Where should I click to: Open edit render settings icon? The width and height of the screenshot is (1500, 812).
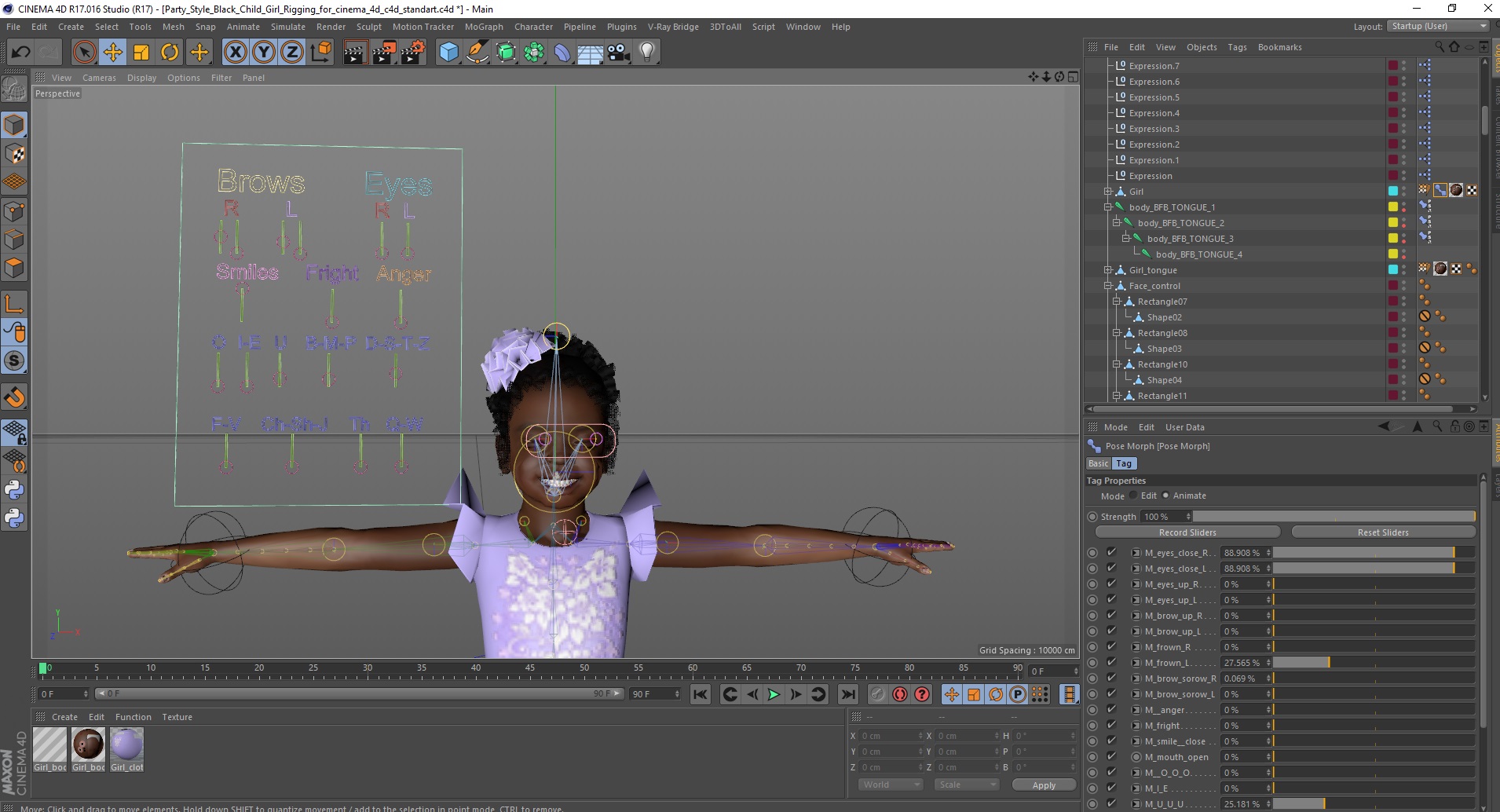pos(413,53)
